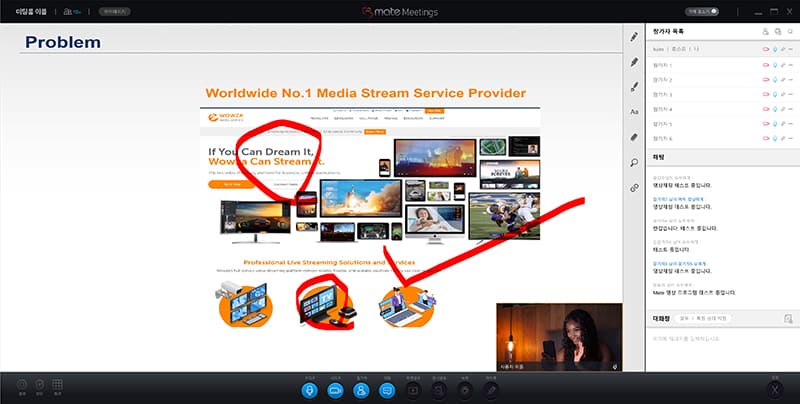Click the Problem slide title
The image size is (800, 404).
pyautogui.click(x=63, y=42)
